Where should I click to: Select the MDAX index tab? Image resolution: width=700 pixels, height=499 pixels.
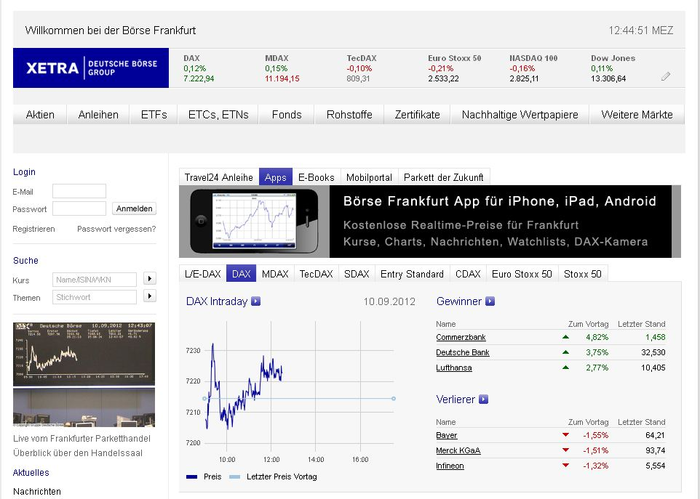tap(275, 274)
